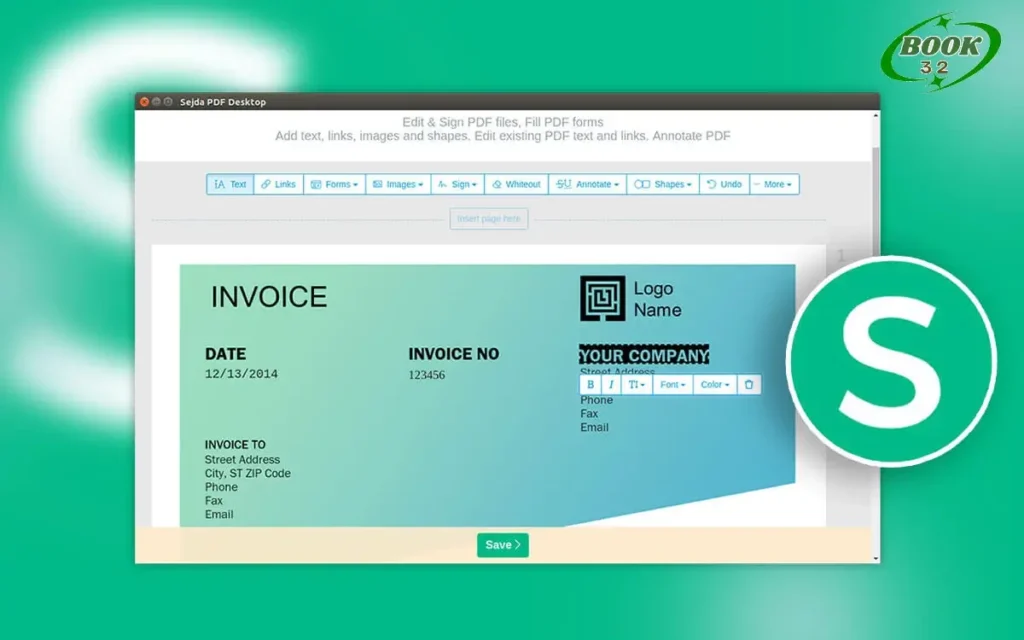Screen dimensions: 1024x640
Task: Click the INVOICE TO label
Action: pos(235,445)
